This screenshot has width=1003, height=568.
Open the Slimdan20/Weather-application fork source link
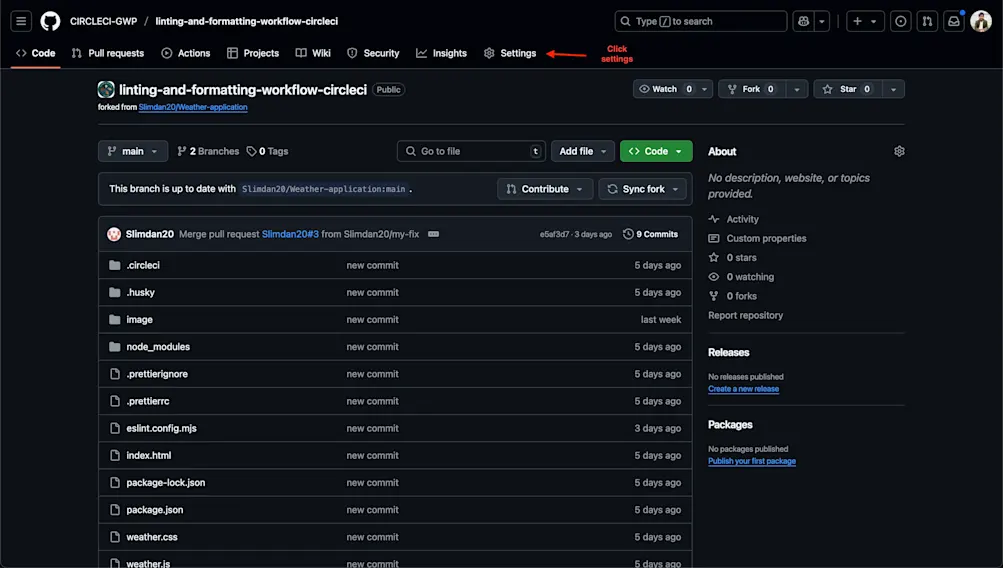pyautogui.click(x=193, y=107)
